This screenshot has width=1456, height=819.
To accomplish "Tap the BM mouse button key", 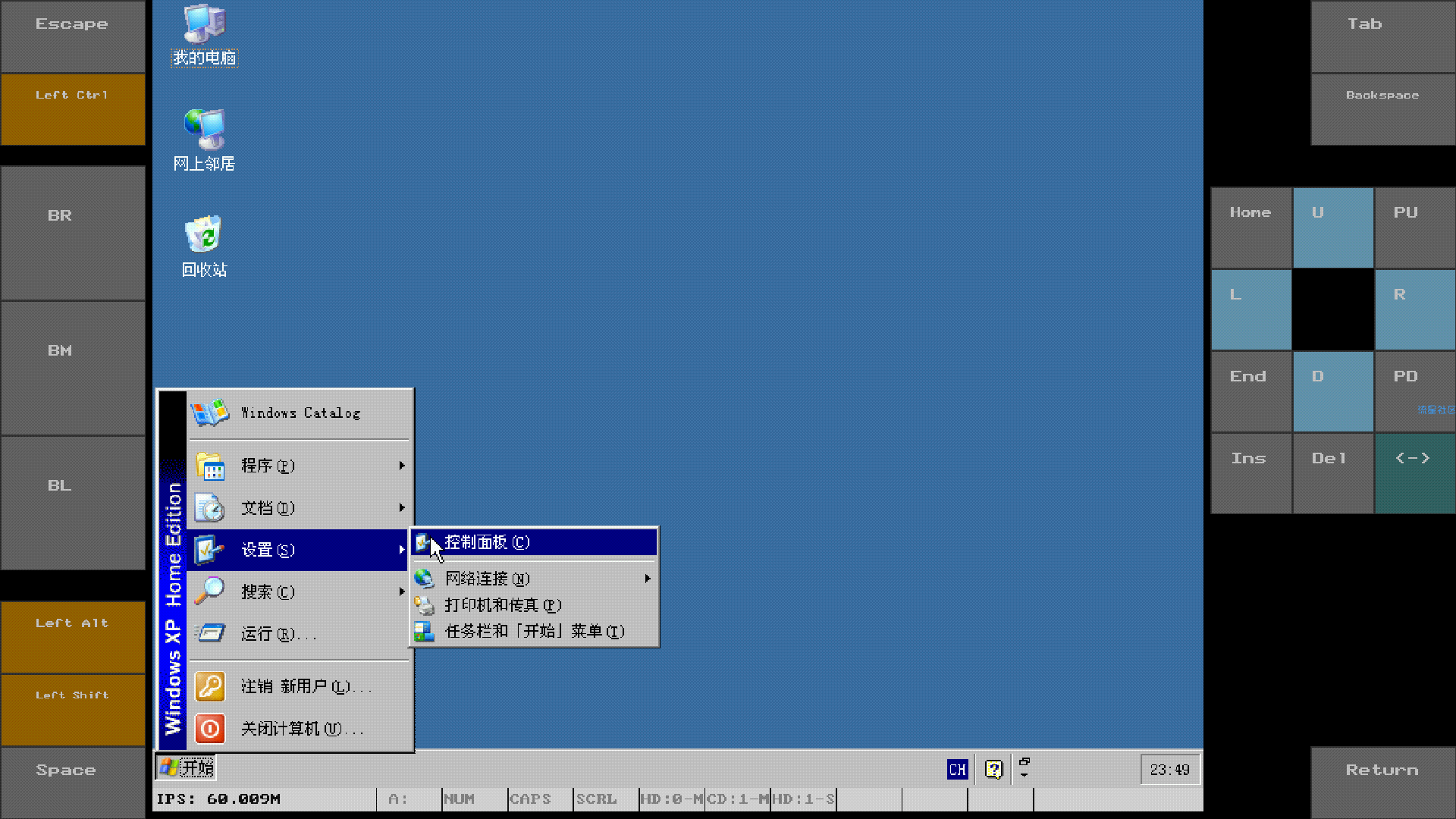I will point(73,369).
